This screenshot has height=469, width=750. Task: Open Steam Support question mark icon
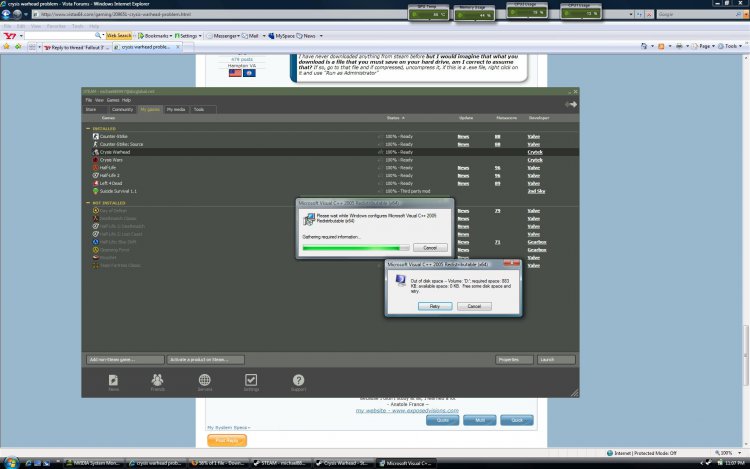(x=298, y=380)
